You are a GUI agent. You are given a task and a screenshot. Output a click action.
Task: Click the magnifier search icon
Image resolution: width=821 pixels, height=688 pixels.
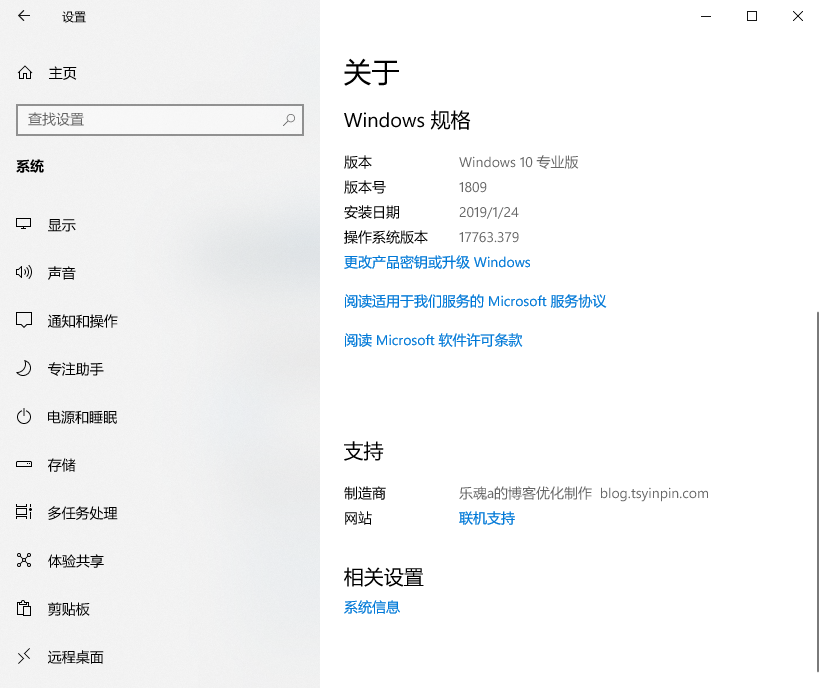[x=289, y=120]
